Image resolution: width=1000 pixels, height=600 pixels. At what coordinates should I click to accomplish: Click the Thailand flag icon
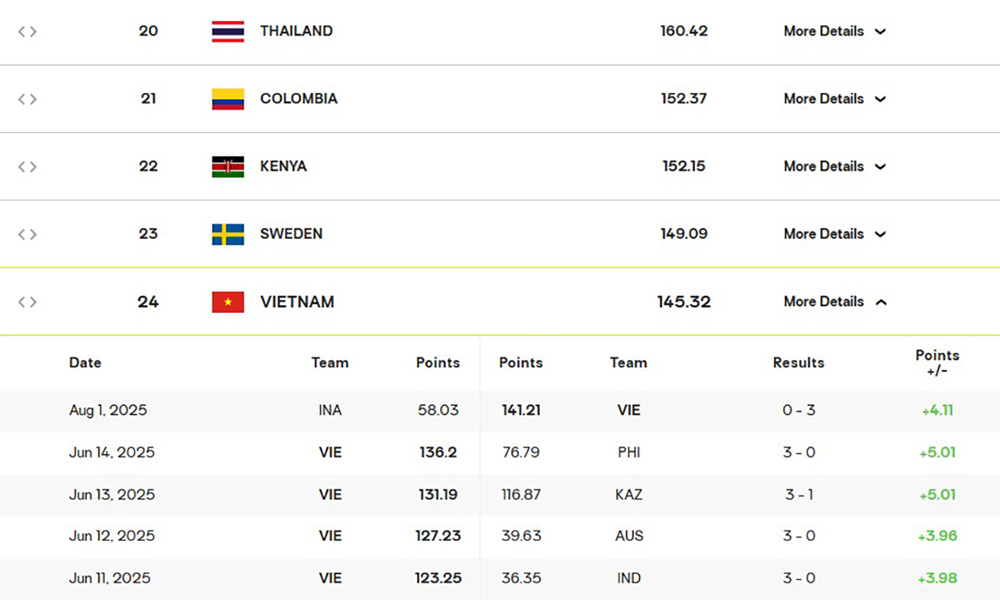[228, 31]
